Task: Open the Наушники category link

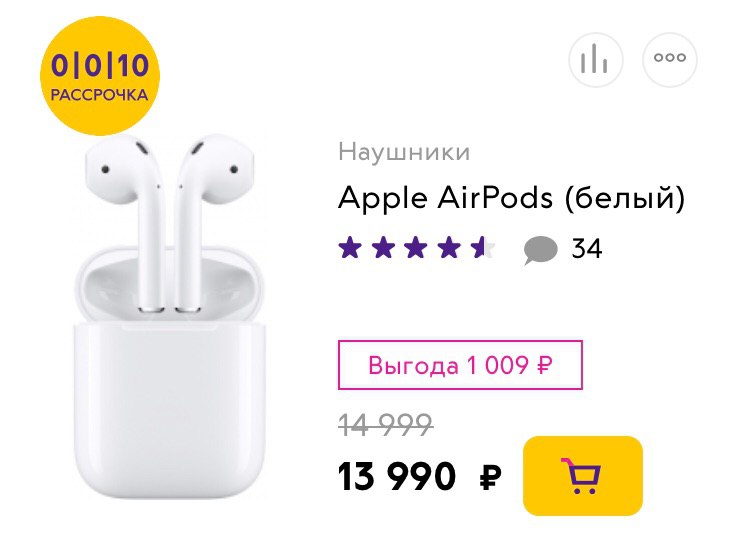Action: [x=404, y=152]
